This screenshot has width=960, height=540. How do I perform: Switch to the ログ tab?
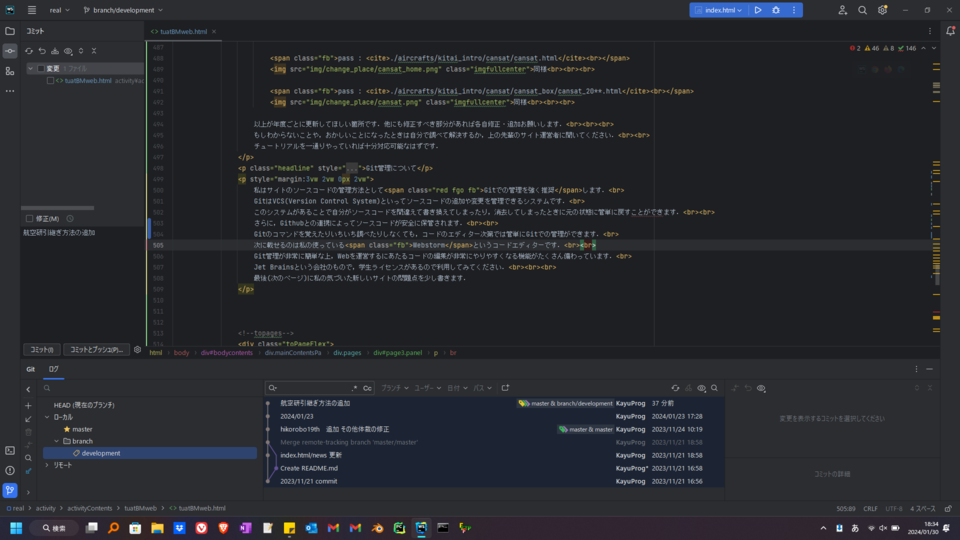tap(54, 369)
